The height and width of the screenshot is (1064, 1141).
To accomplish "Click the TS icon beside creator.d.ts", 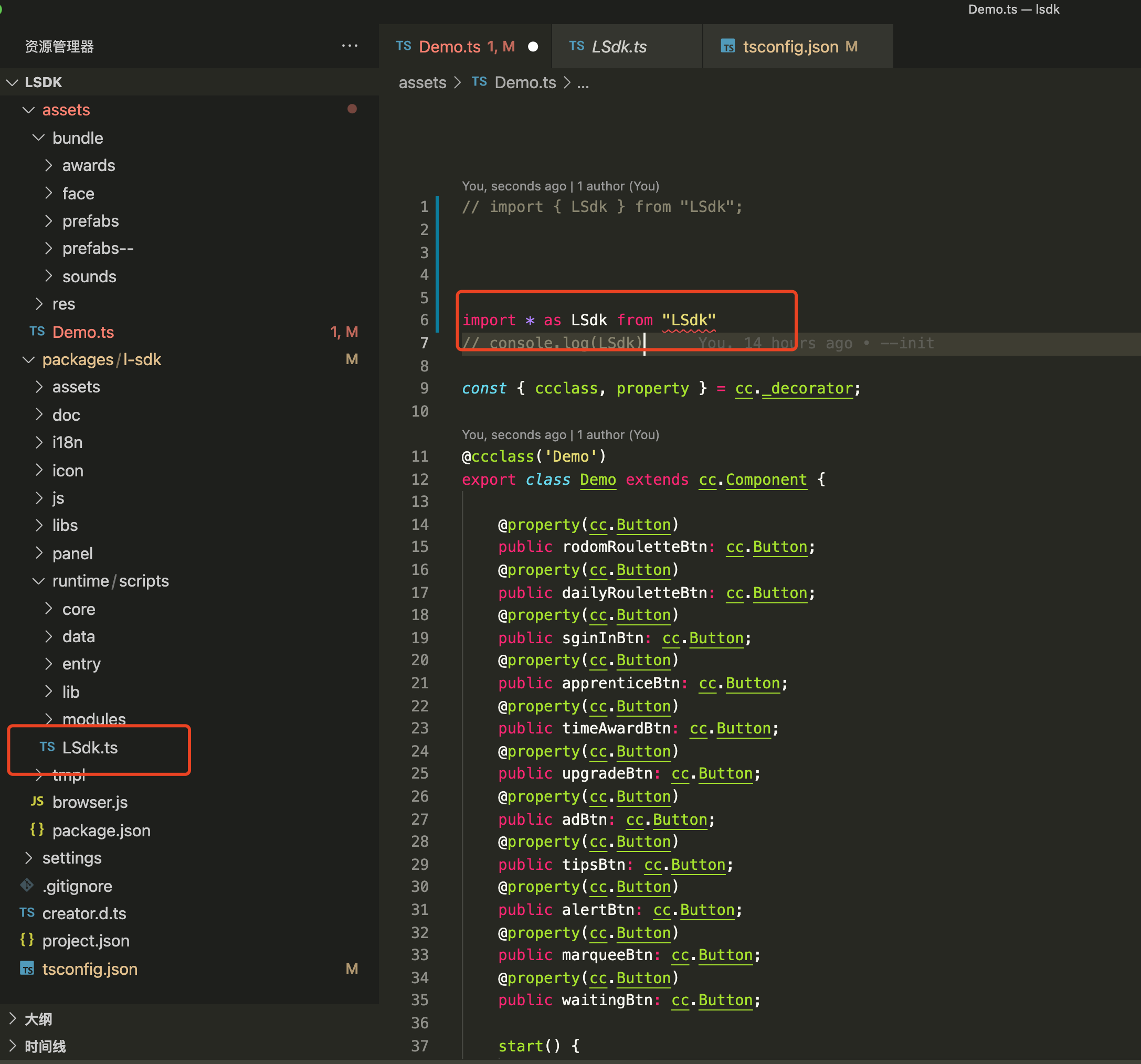I will 27,913.
